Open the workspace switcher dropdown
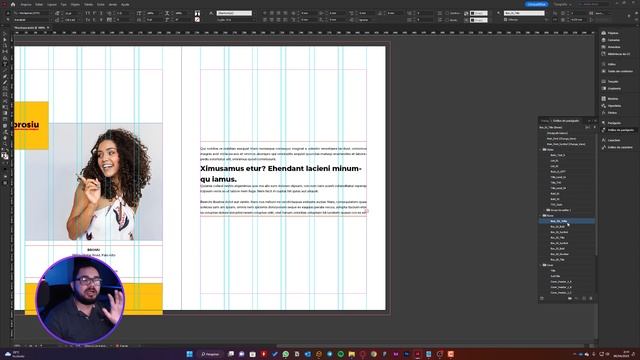640x360 pixels. coord(563,4)
